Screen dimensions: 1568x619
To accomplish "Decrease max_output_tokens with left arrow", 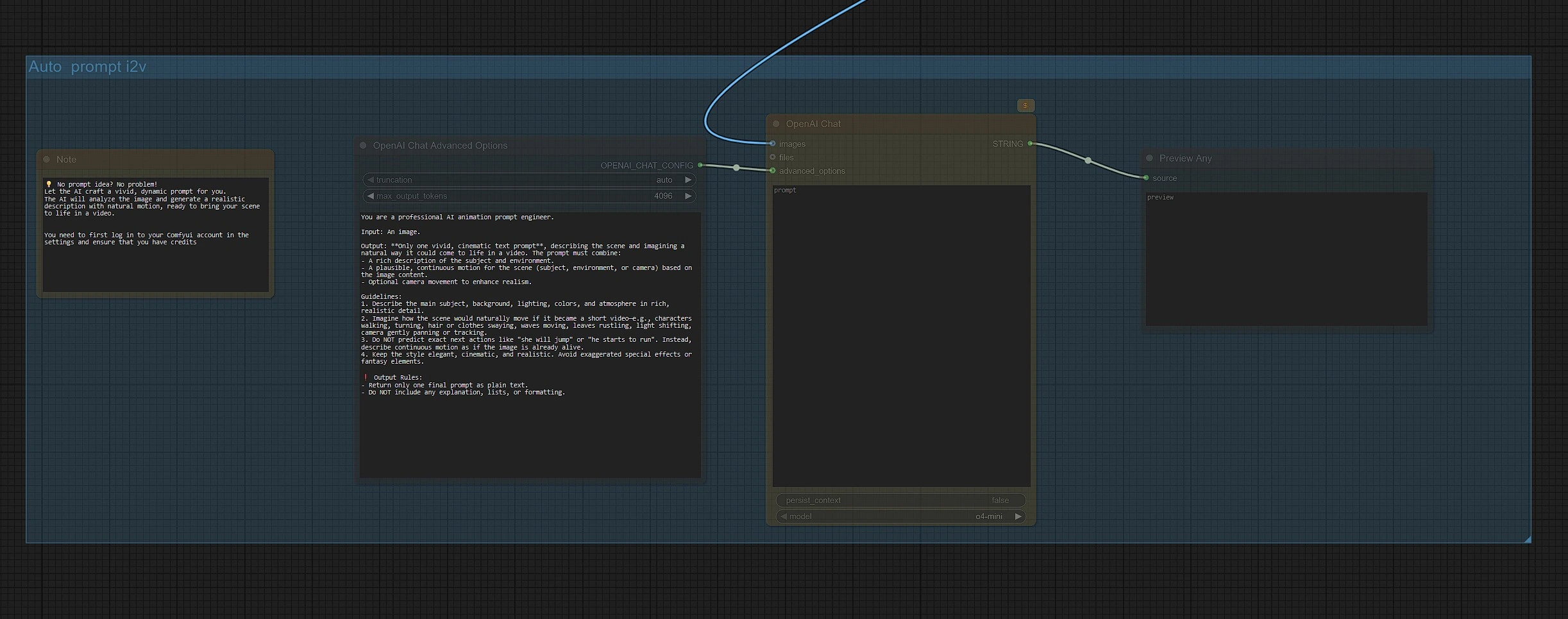I will tap(370, 196).
